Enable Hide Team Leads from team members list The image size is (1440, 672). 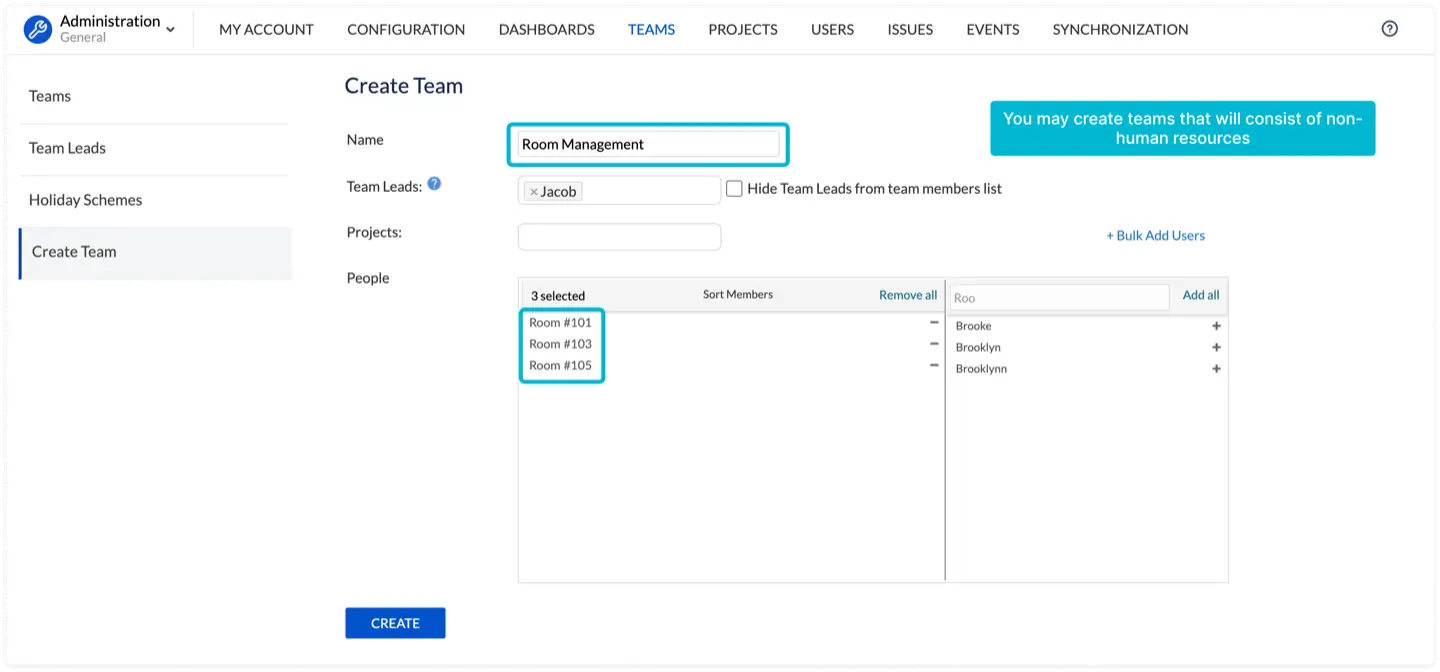click(x=734, y=188)
